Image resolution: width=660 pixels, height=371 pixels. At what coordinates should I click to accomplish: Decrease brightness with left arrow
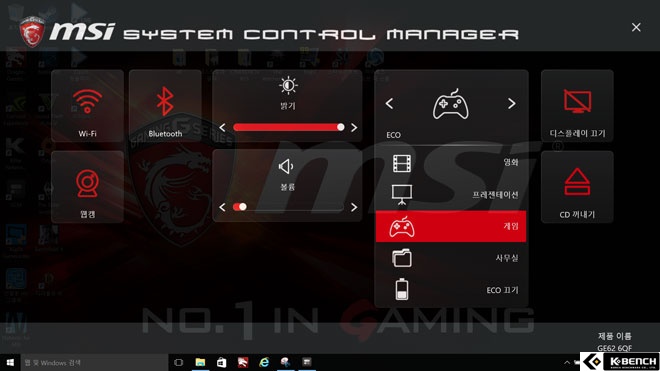(x=222, y=127)
